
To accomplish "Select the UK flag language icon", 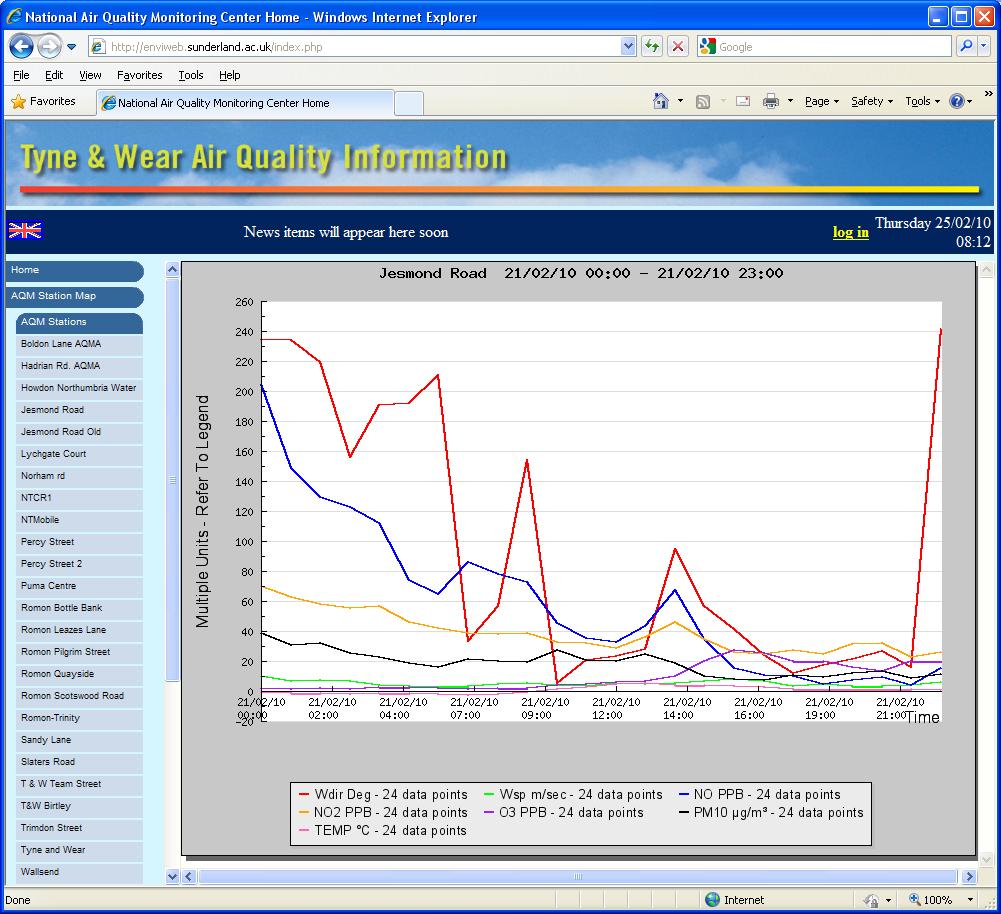I will (x=25, y=231).
